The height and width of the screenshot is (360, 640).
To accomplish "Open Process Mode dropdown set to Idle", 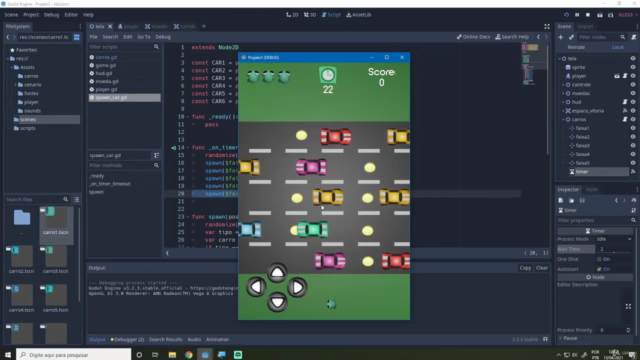I will coord(613,239).
